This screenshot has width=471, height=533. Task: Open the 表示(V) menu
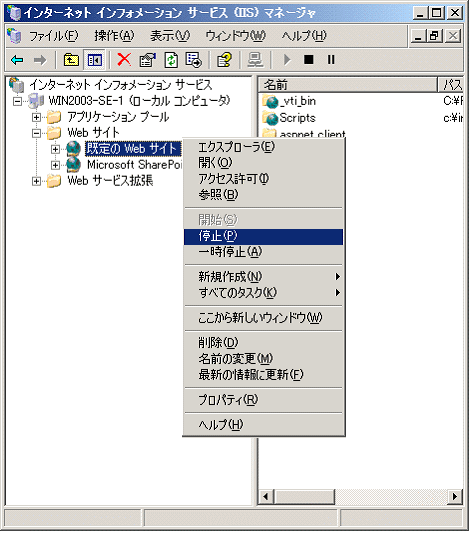coord(170,36)
